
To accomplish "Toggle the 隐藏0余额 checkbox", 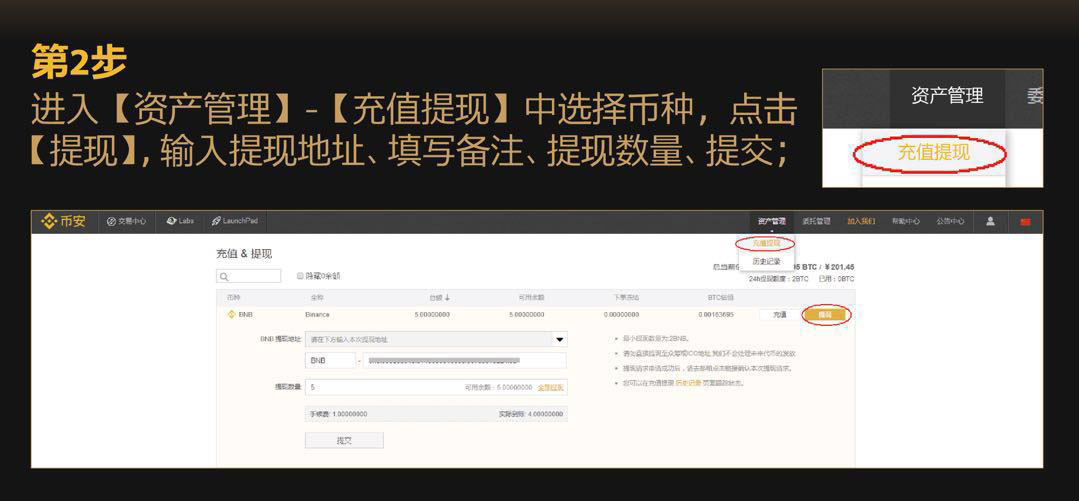I will coord(301,276).
